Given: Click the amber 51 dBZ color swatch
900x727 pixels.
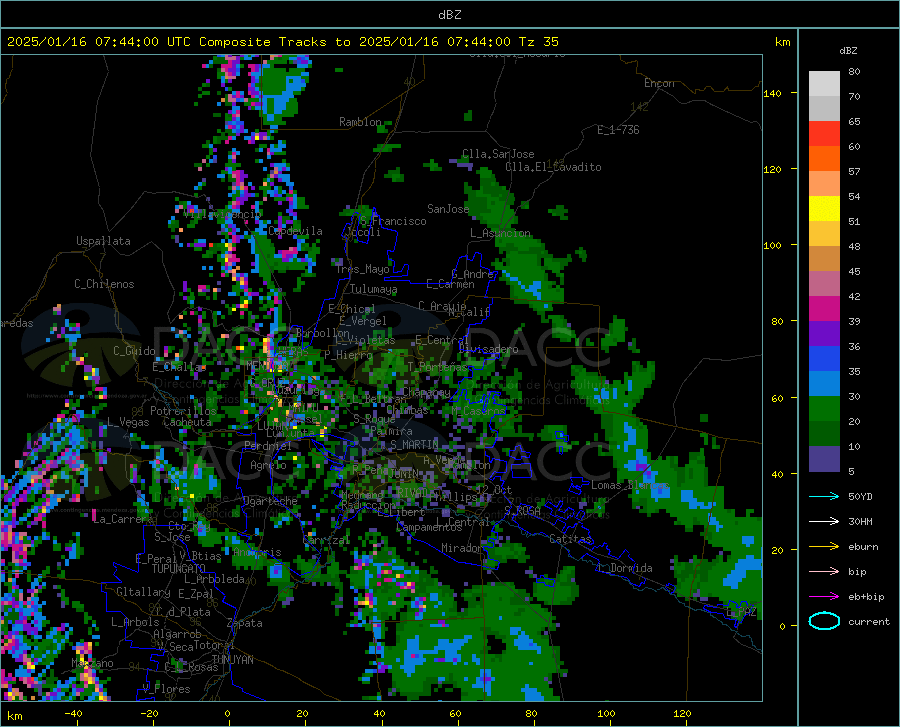Looking at the screenshot, I should point(824,234).
